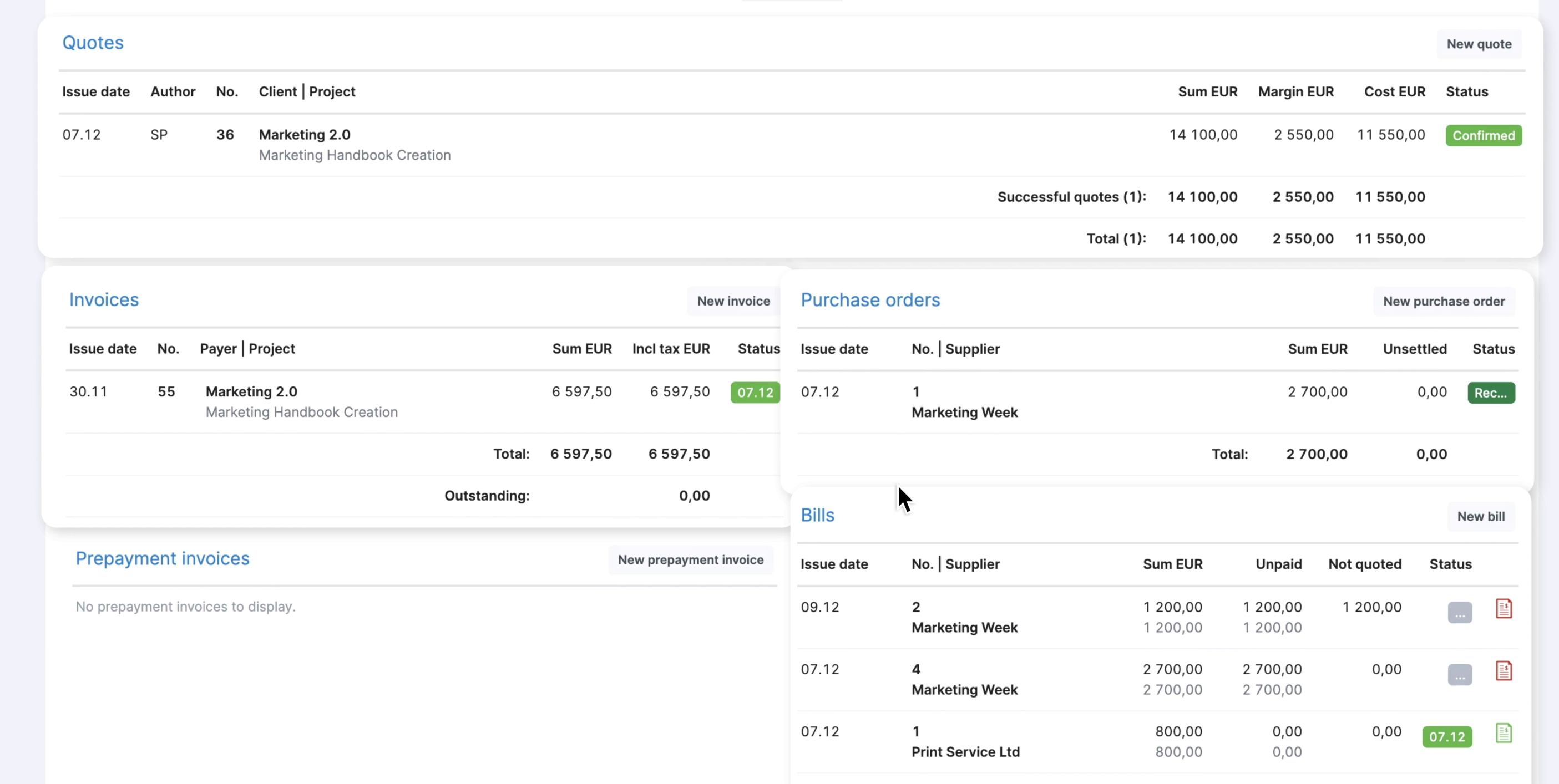Click the Issue date column header in Quotes
1559x784 pixels.
click(95, 92)
